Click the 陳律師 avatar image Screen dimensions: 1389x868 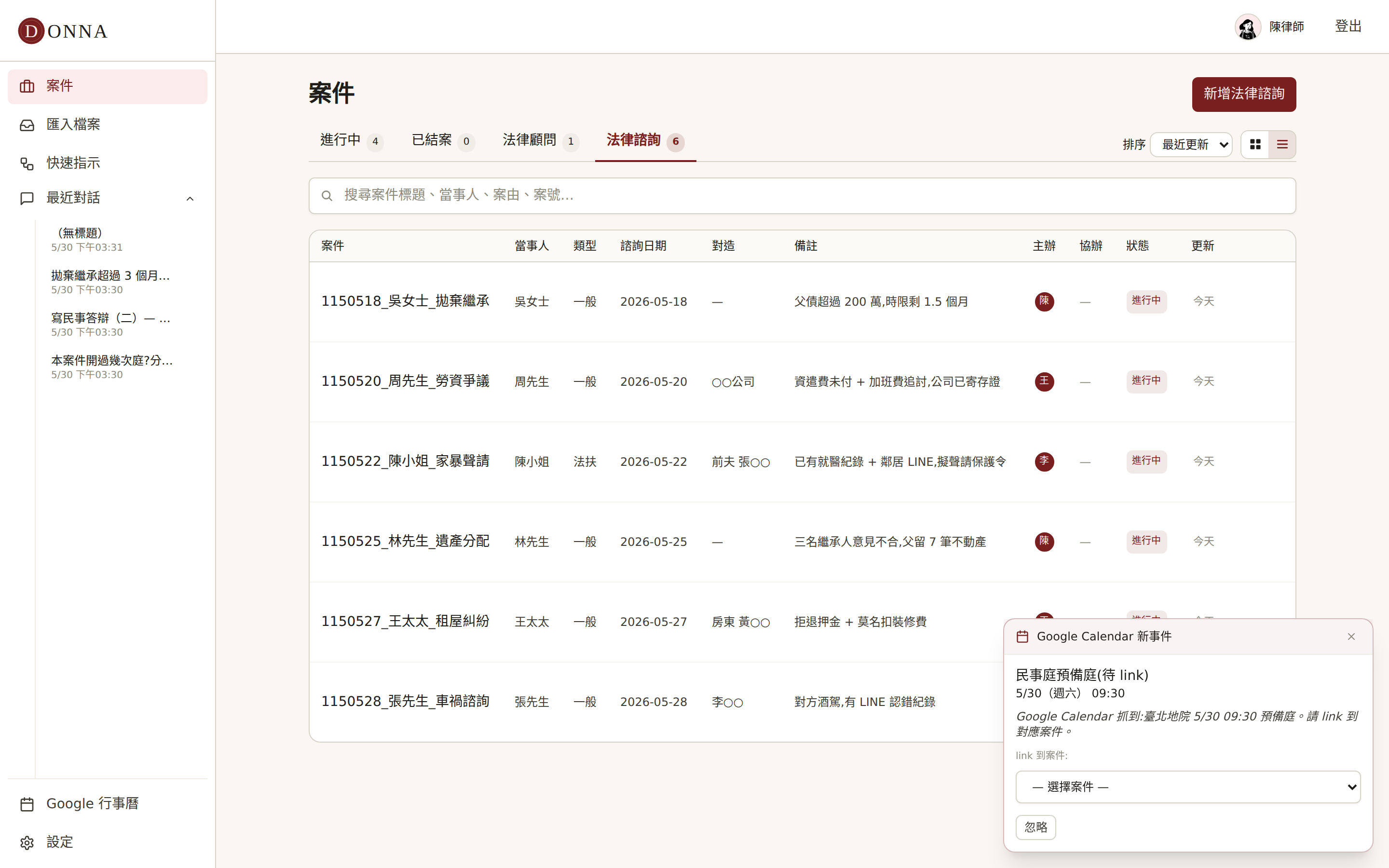[1248, 27]
